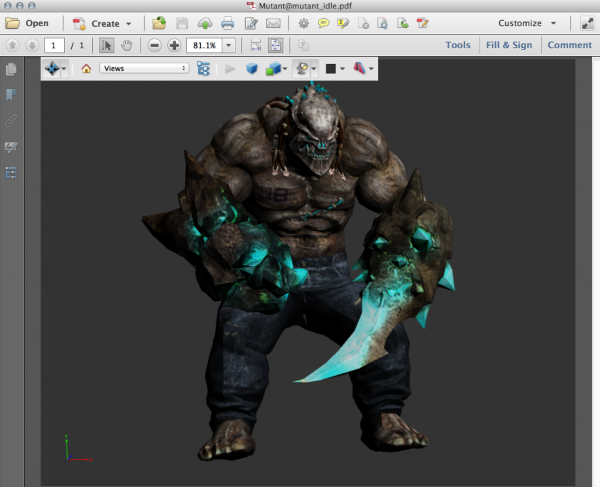Show Page Thumbnails panel
Image resolution: width=600 pixels, height=487 pixels.
tap(11, 69)
